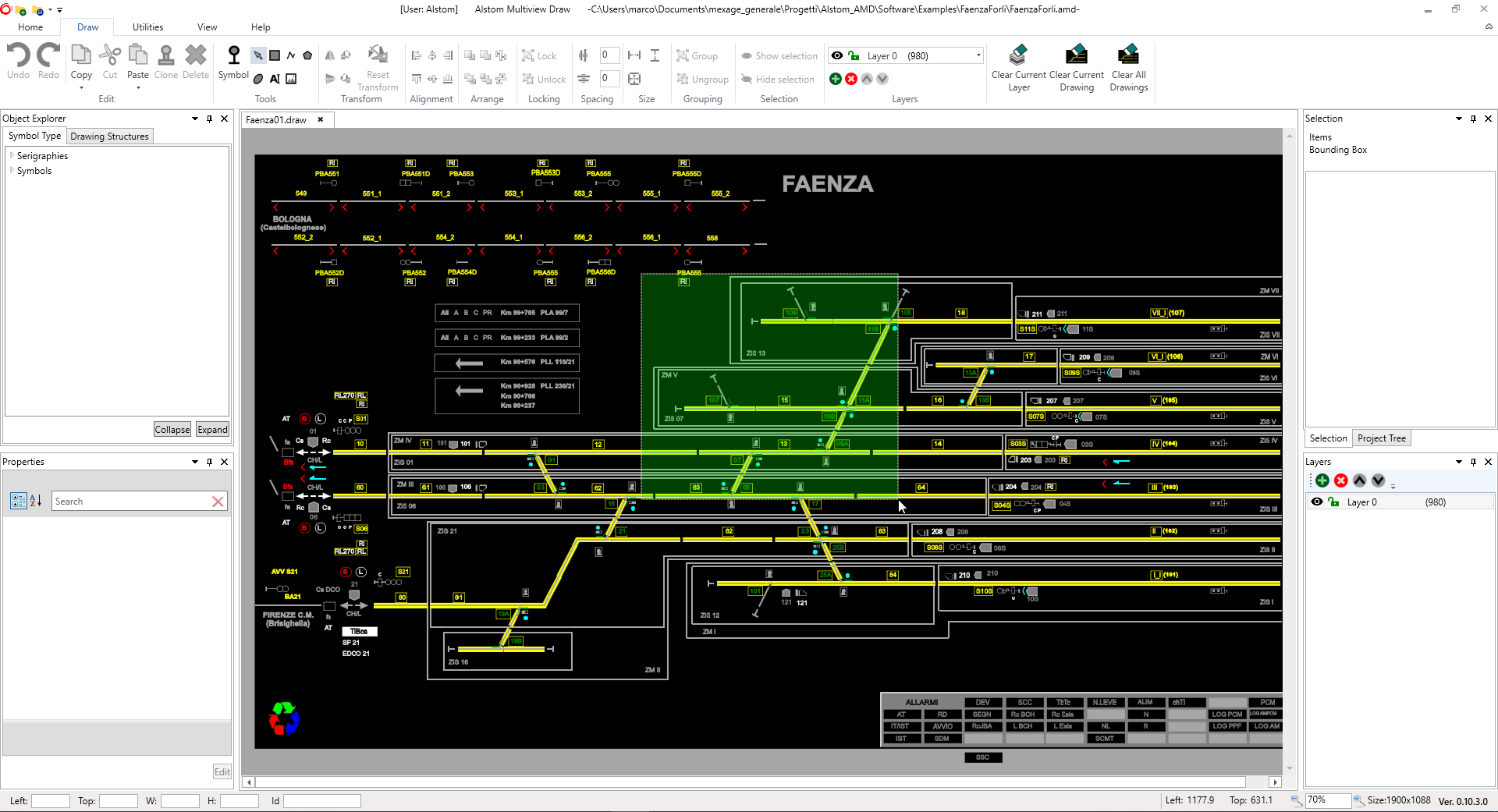
Task: Open Layers panel options arrow
Action: pyautogui.click(x=1459, y=462)
